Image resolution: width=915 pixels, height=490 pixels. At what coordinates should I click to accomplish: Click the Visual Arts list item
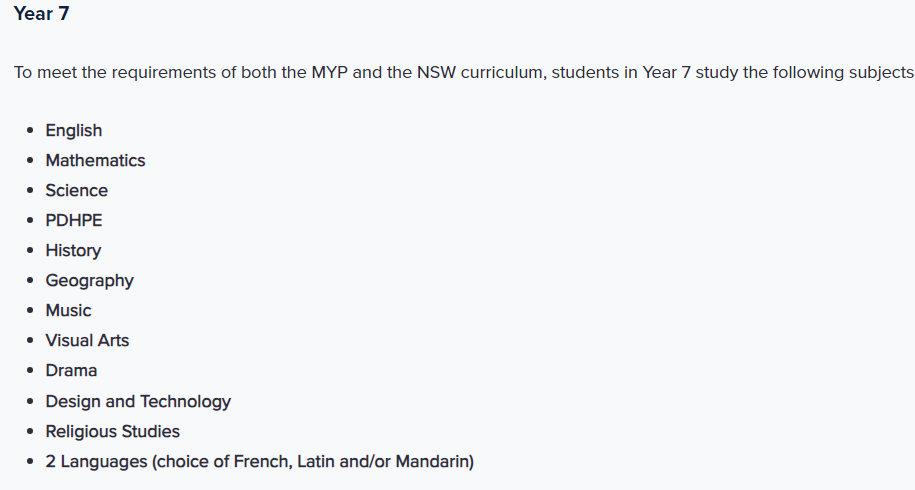[87, 340]
